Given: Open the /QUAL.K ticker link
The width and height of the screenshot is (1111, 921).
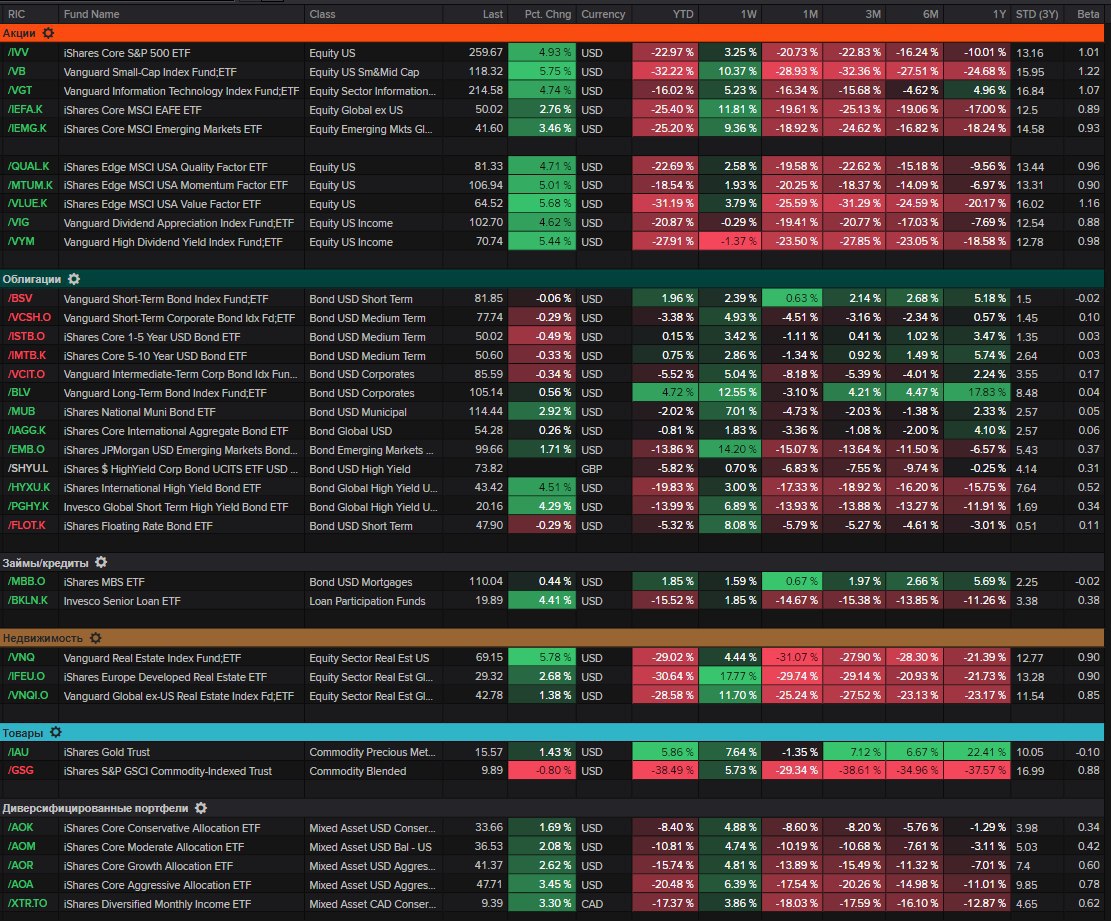Looking at the screenshot, I should (28, 166).
